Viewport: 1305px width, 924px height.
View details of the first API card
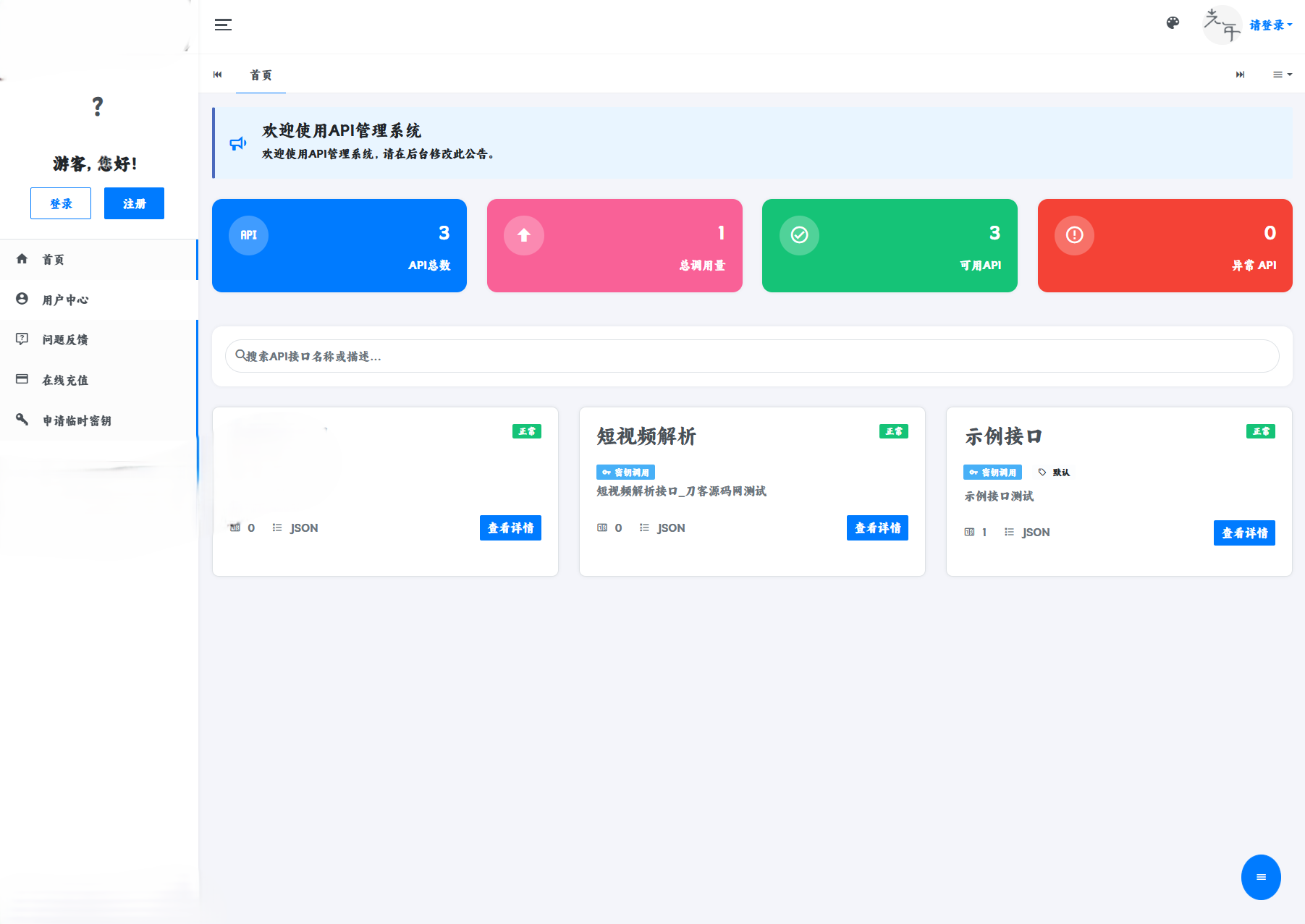[x=510, y=528]
